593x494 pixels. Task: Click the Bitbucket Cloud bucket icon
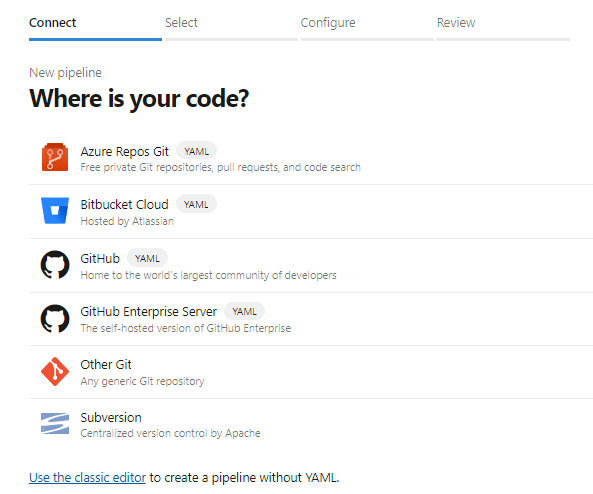[55, 210]
